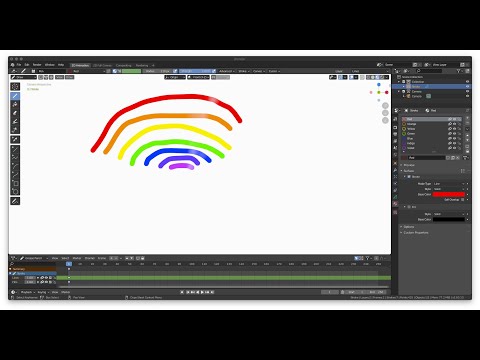Open the Fill Style Solid dropdown

pyautogui.click(x=449, y=214)
